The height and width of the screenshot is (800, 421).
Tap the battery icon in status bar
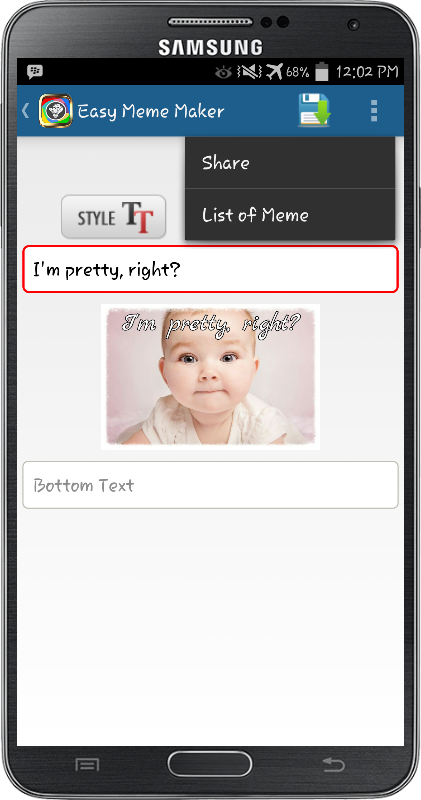[x=321, y=72]
